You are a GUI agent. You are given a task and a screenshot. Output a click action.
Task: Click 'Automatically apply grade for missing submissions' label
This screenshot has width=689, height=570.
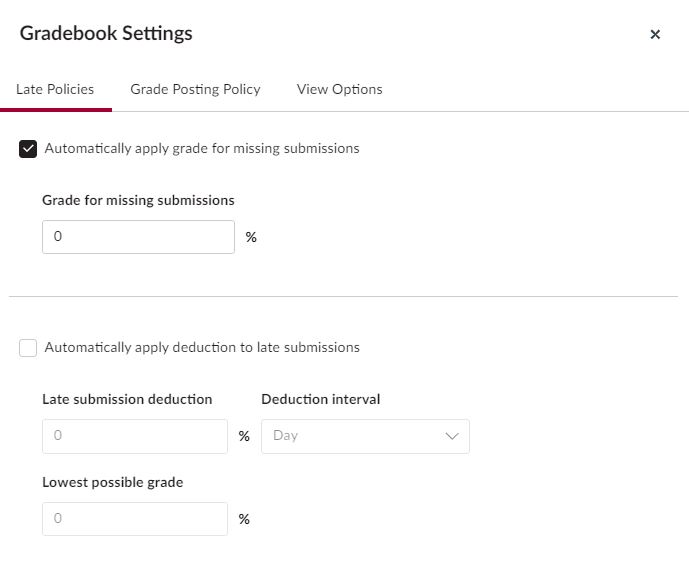point(202,149)
